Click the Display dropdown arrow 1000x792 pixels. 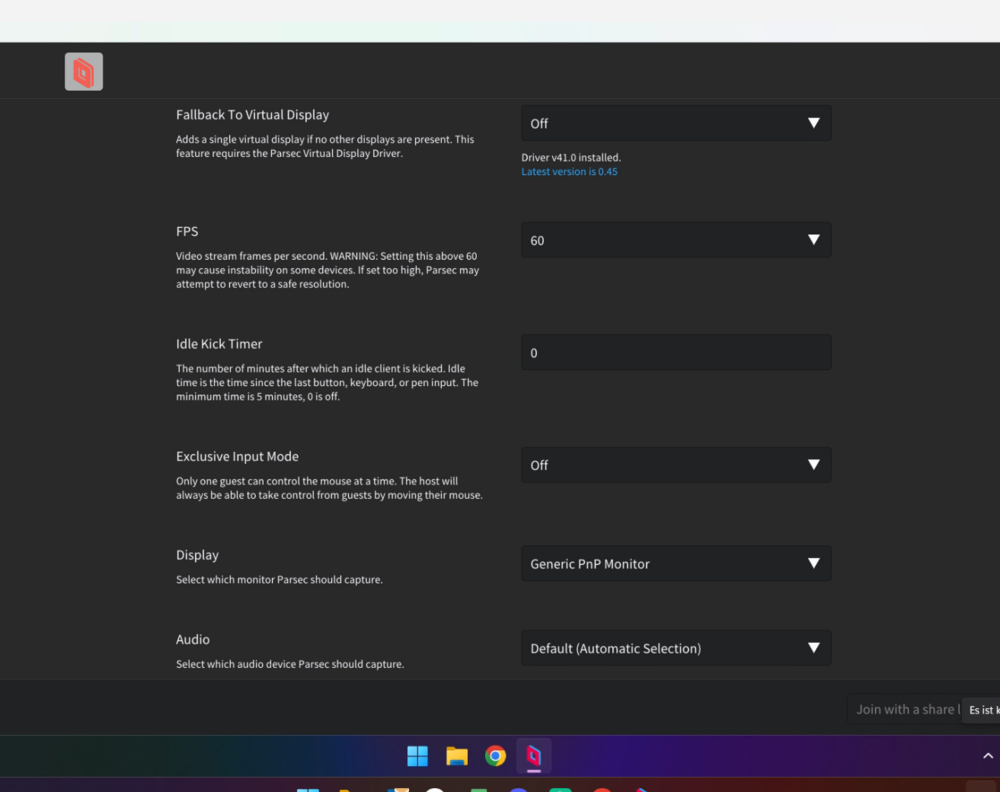pos(814,563)
